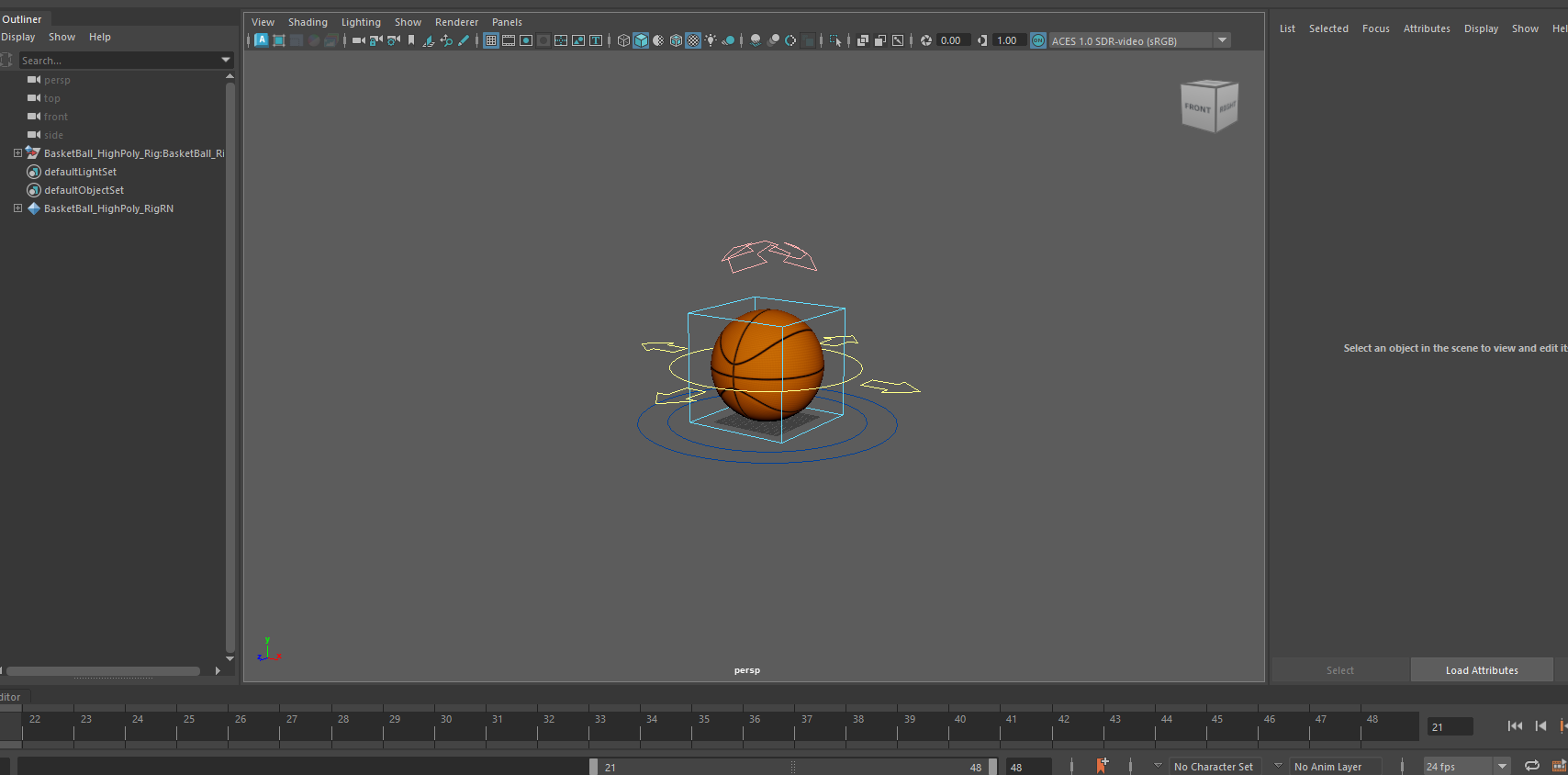The width and height of the screenshot is (1568, 775).
Task: Open Attribute Editor Selected menu
Action: coord(1328,28)
